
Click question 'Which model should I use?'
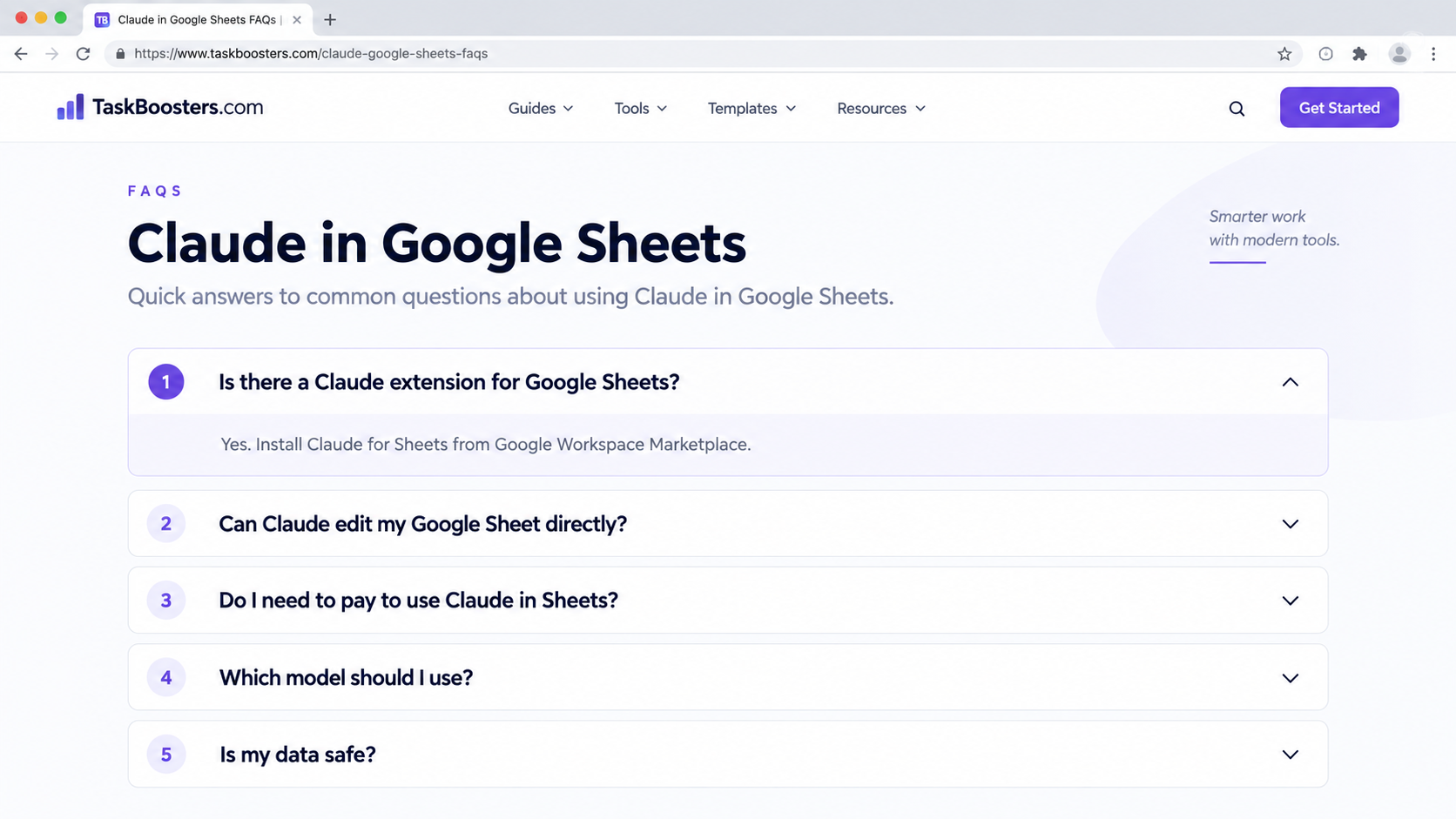[346, 678]
